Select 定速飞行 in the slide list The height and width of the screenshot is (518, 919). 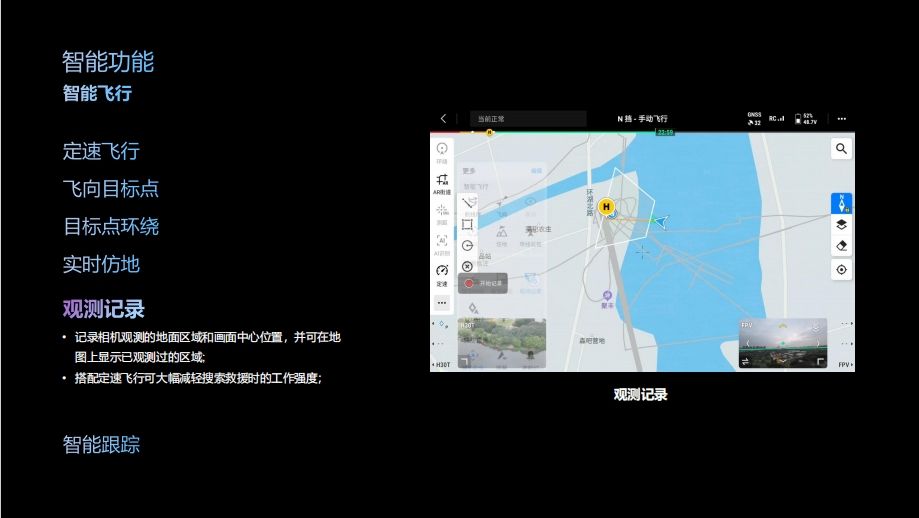pos(101,151)
